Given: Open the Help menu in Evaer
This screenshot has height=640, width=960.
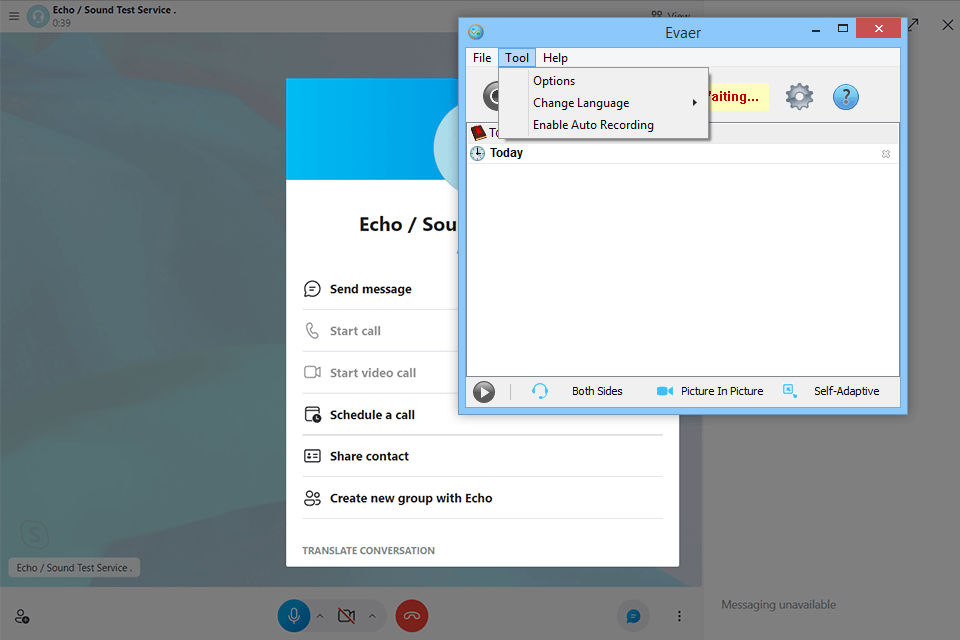Looking at the screenshot, I should click(555, 58).
